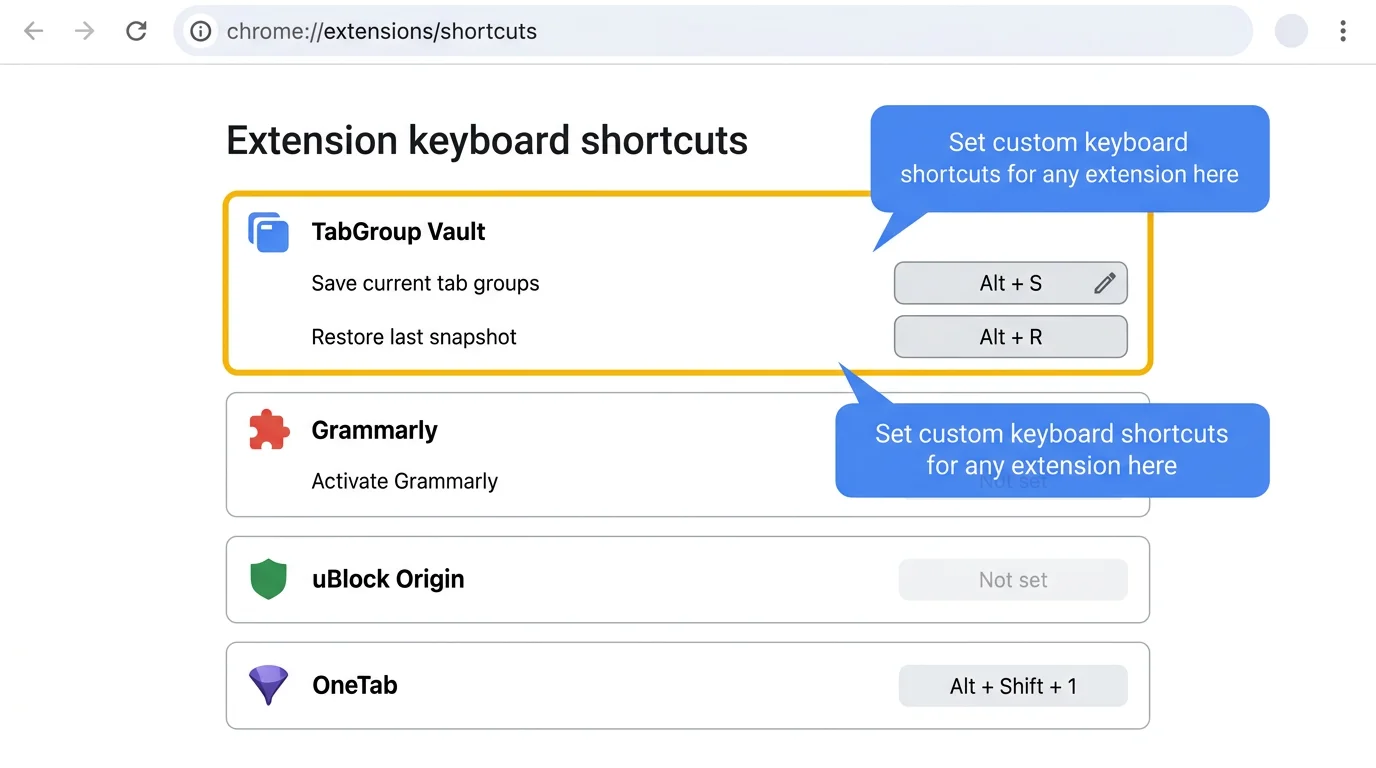Reload the extensions shortcuts page
The height and width of the screenshot is (768, 1376).
tap(136, 31)
